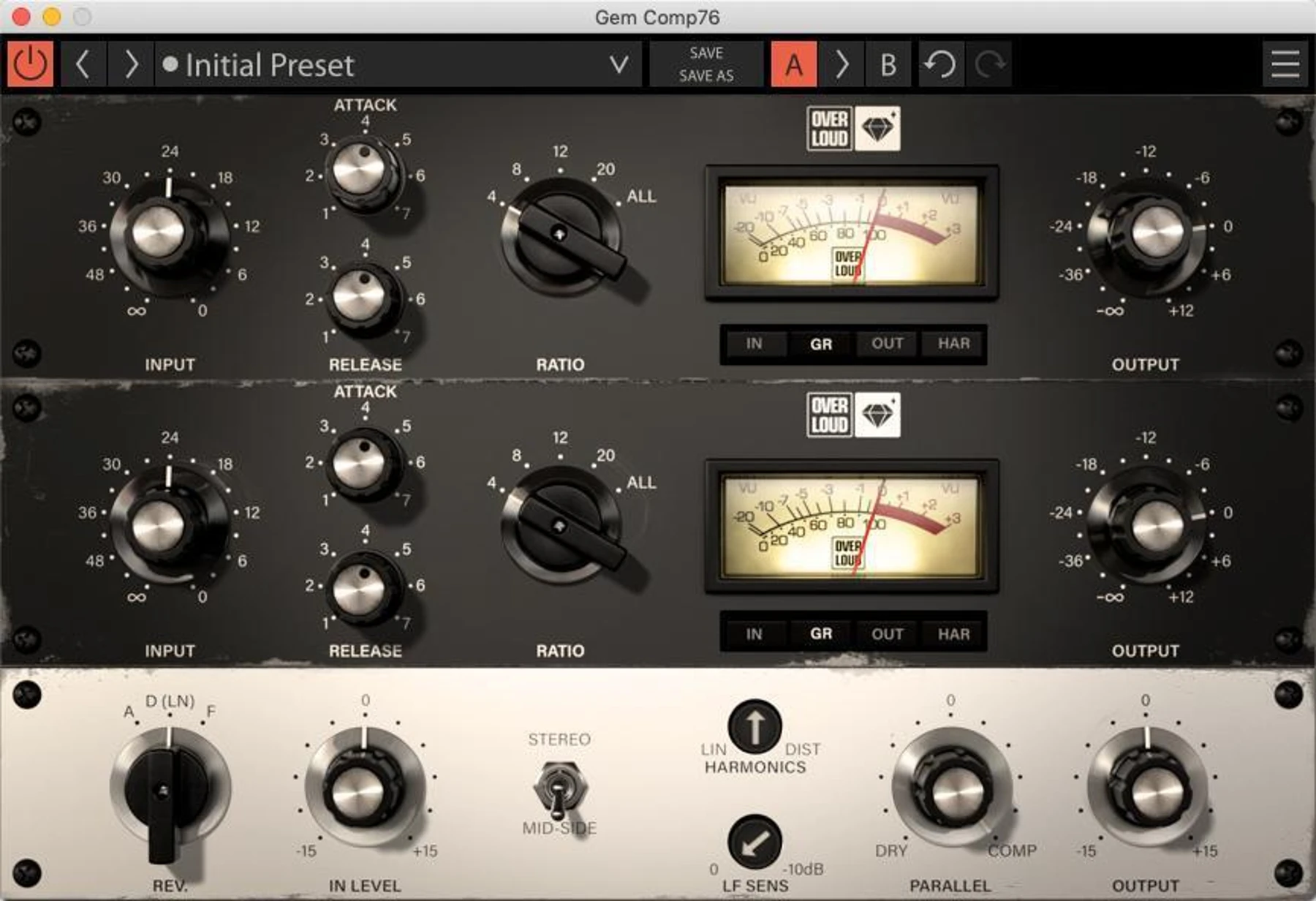Click the DRY label near PARALLEL knob
This screenshot has width=1316, height=901.
pos(891,851)
